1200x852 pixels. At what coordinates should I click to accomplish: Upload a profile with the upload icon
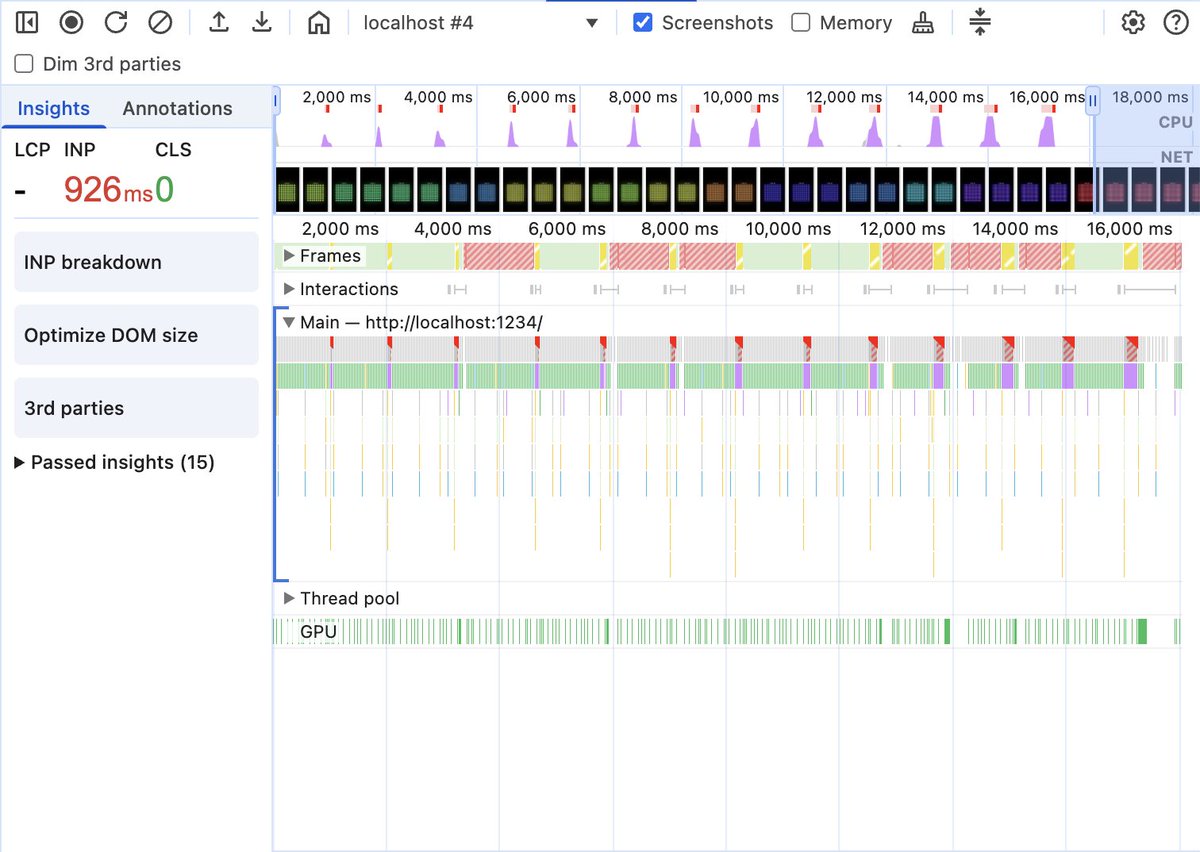point(219,22)
